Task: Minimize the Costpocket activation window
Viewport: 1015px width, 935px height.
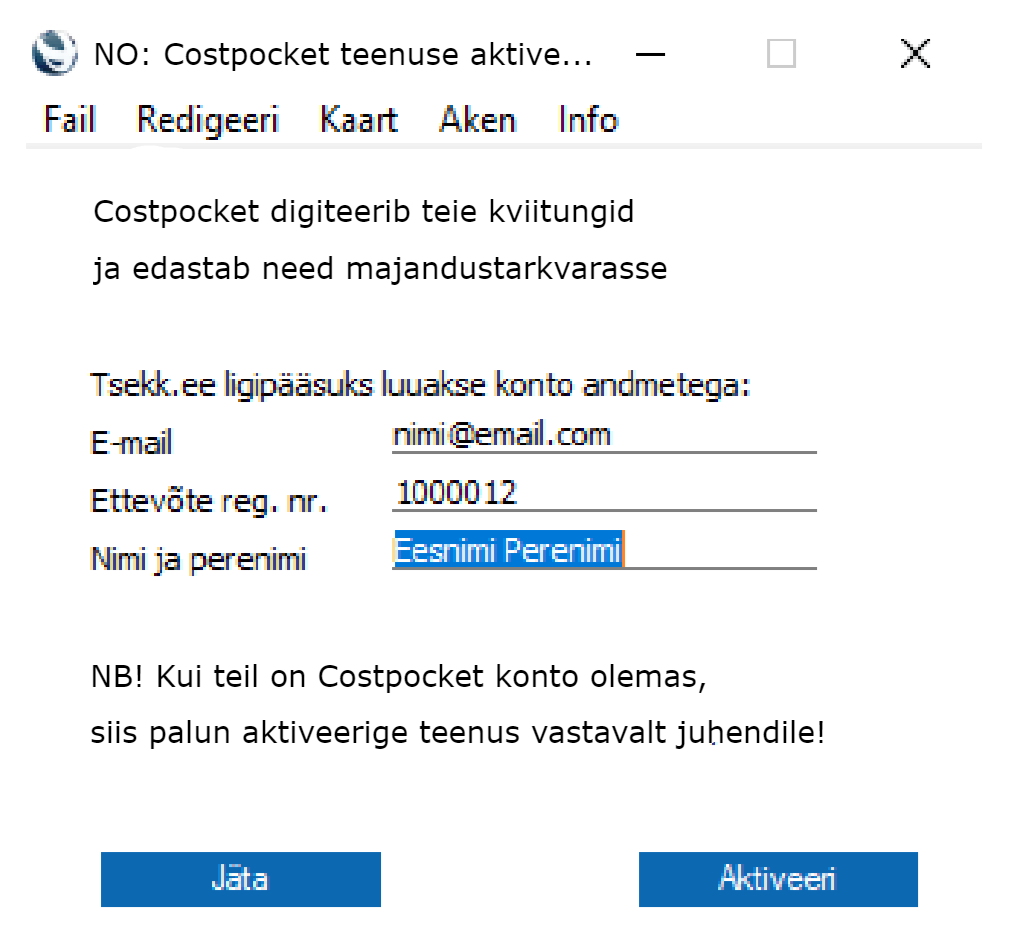Action: pyautogui.click(x=650, y=54)
